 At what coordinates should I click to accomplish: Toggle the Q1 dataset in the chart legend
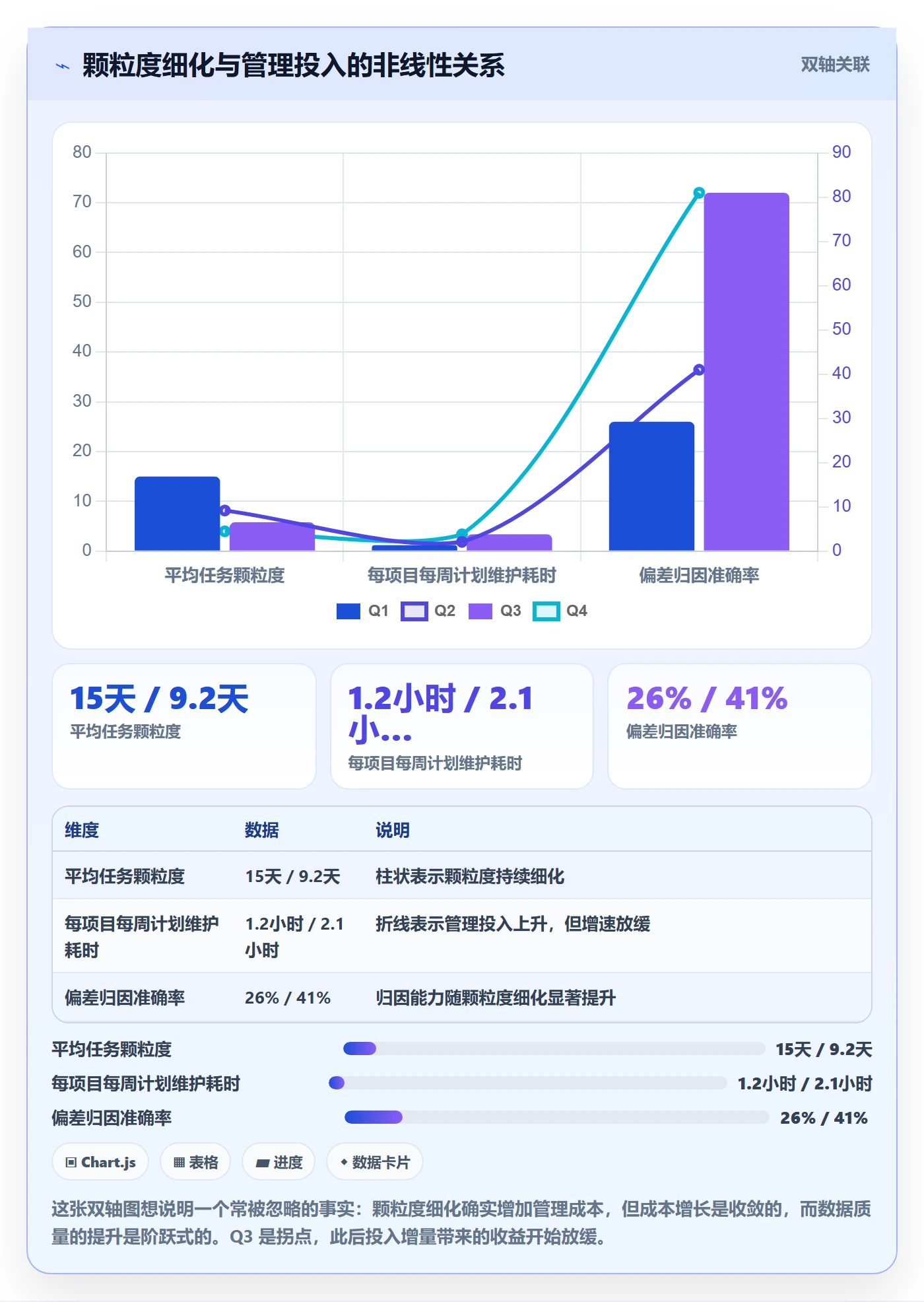point(362,611)
